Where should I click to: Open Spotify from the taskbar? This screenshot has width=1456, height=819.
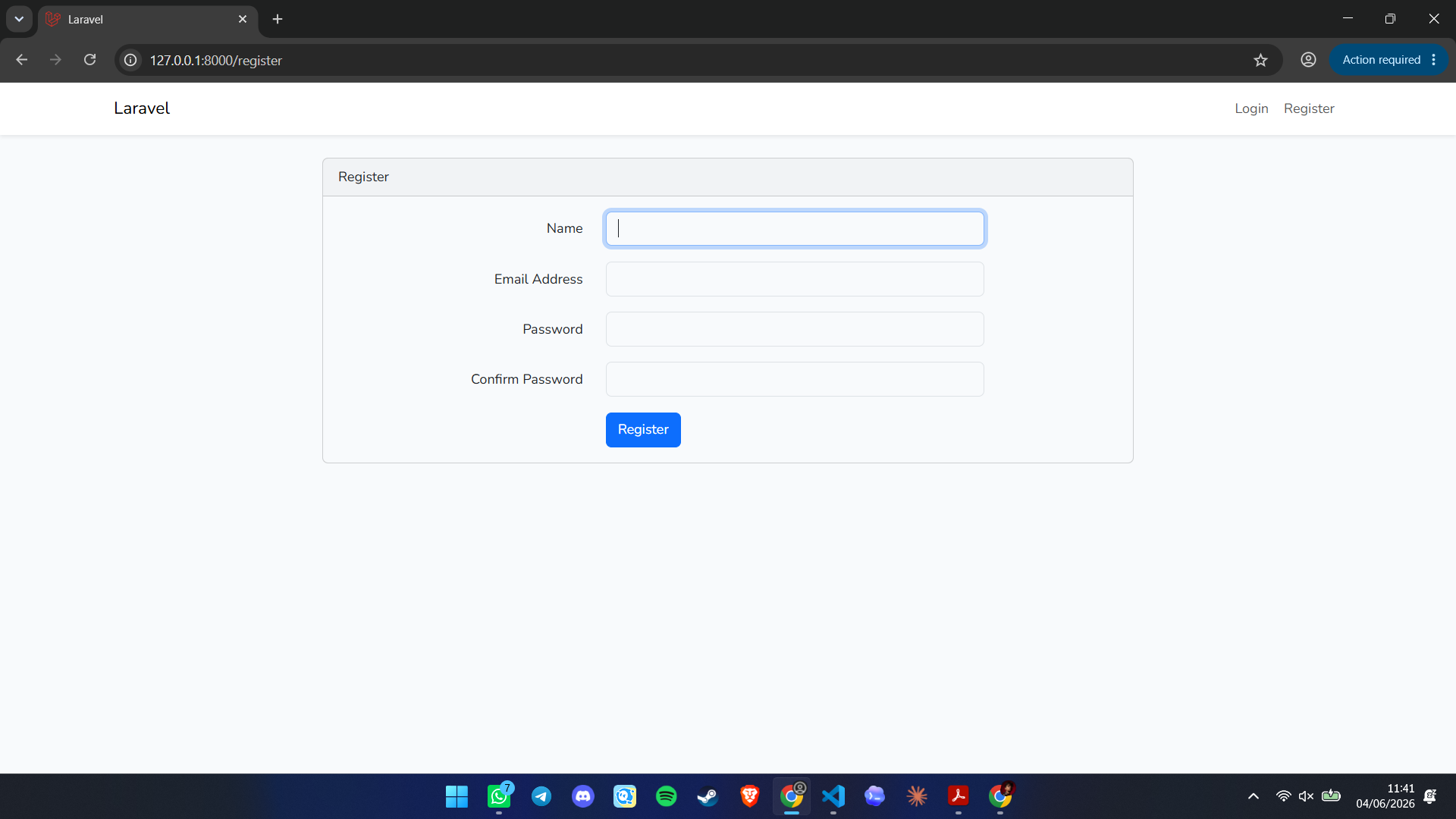[667, 796]
